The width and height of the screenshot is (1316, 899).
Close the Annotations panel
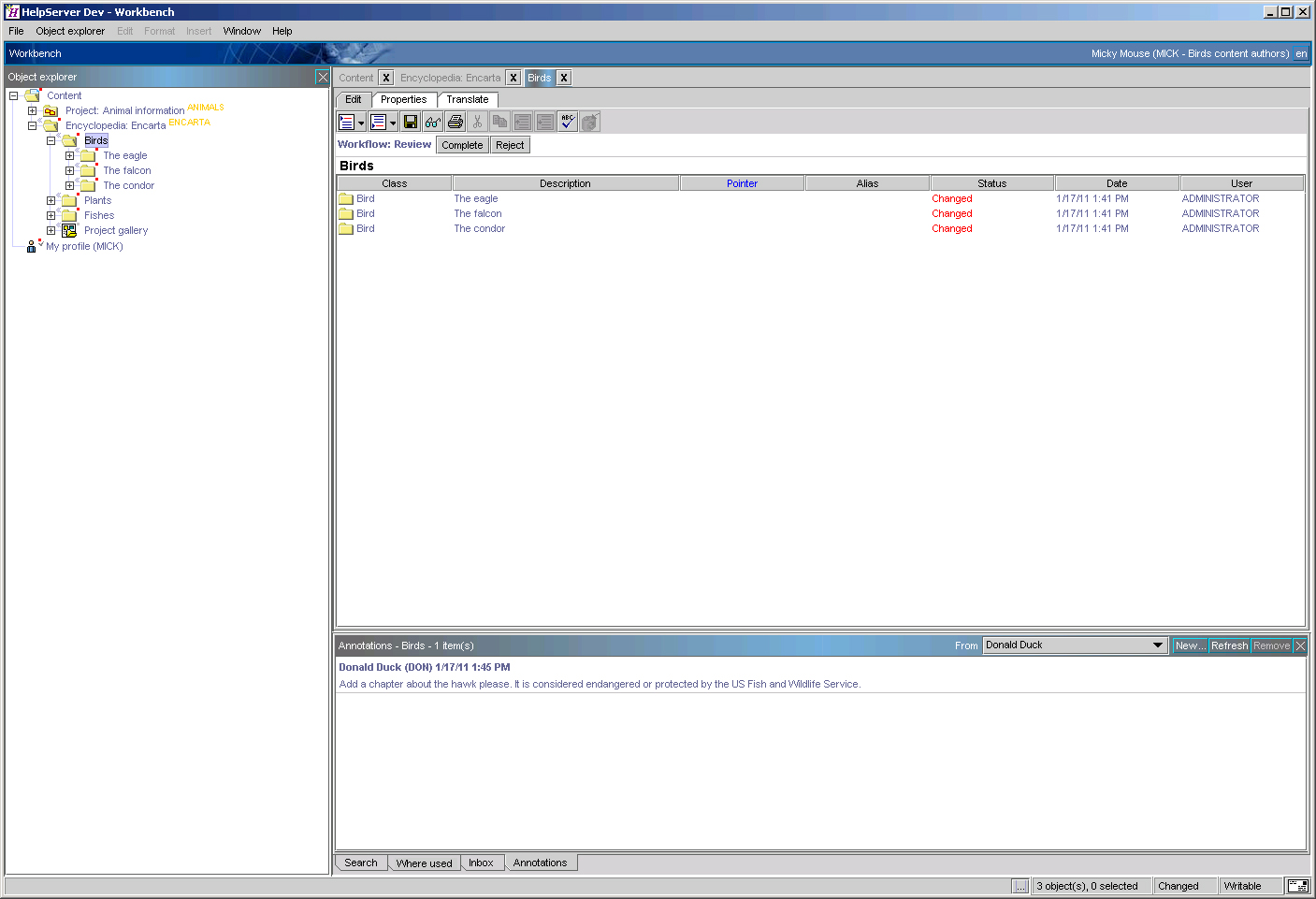pyautogui.click(x=1300, y=645)
